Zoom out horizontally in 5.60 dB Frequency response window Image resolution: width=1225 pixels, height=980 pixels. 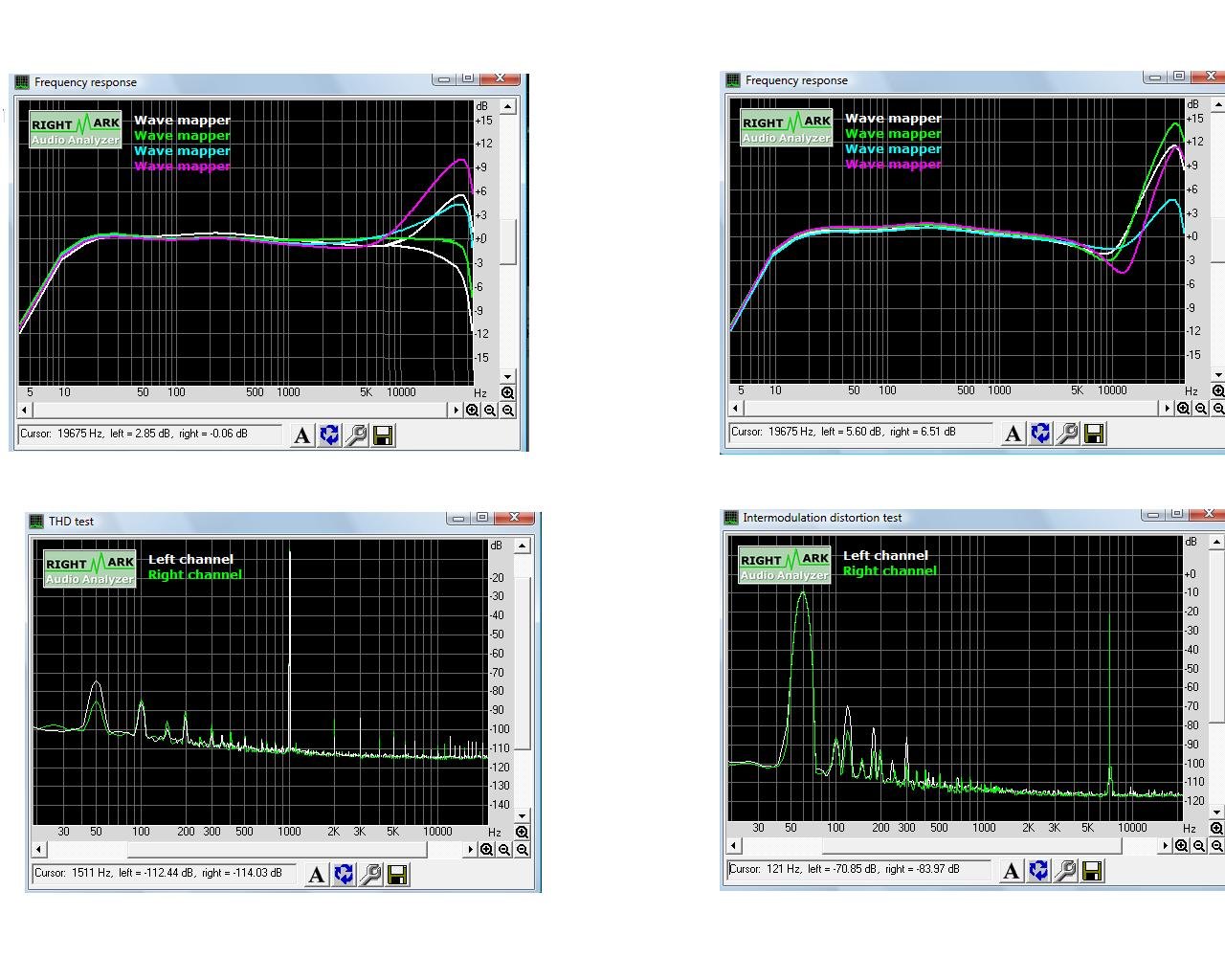pyautogui.click(x=1201, y=409)
